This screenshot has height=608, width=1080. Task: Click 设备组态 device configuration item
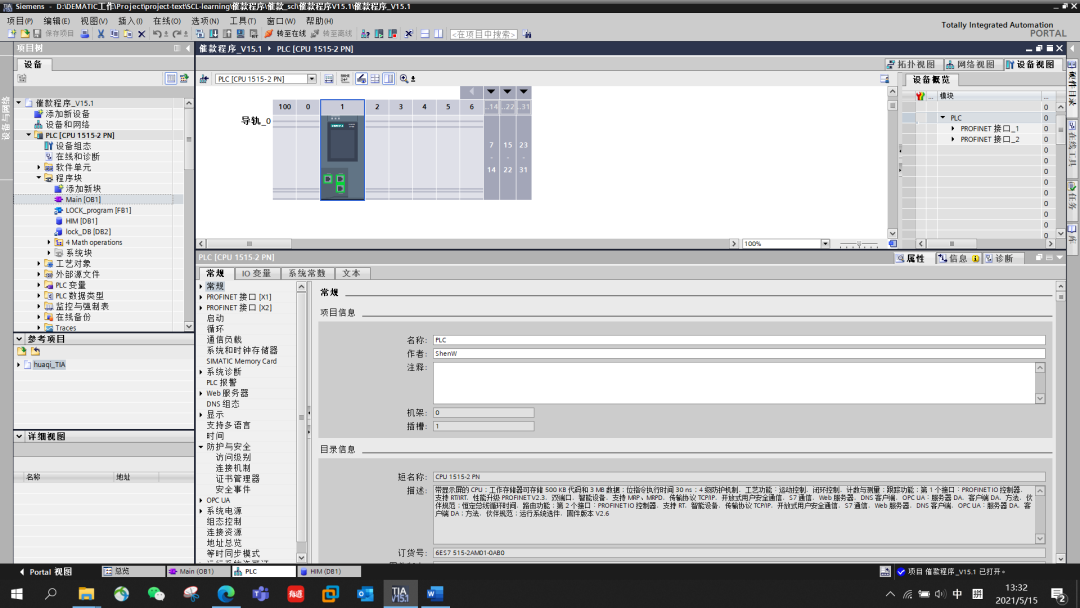73,146
